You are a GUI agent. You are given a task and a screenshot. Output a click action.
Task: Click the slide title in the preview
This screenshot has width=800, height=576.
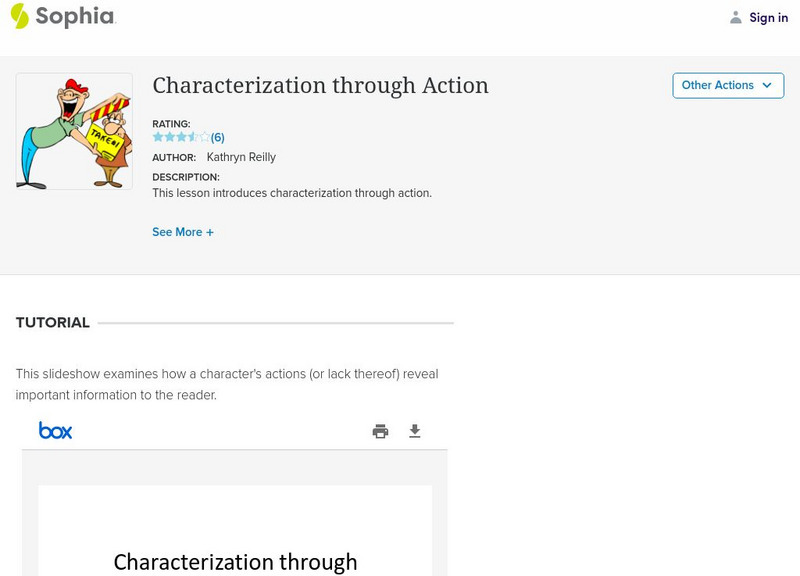(x=235, y=561)
